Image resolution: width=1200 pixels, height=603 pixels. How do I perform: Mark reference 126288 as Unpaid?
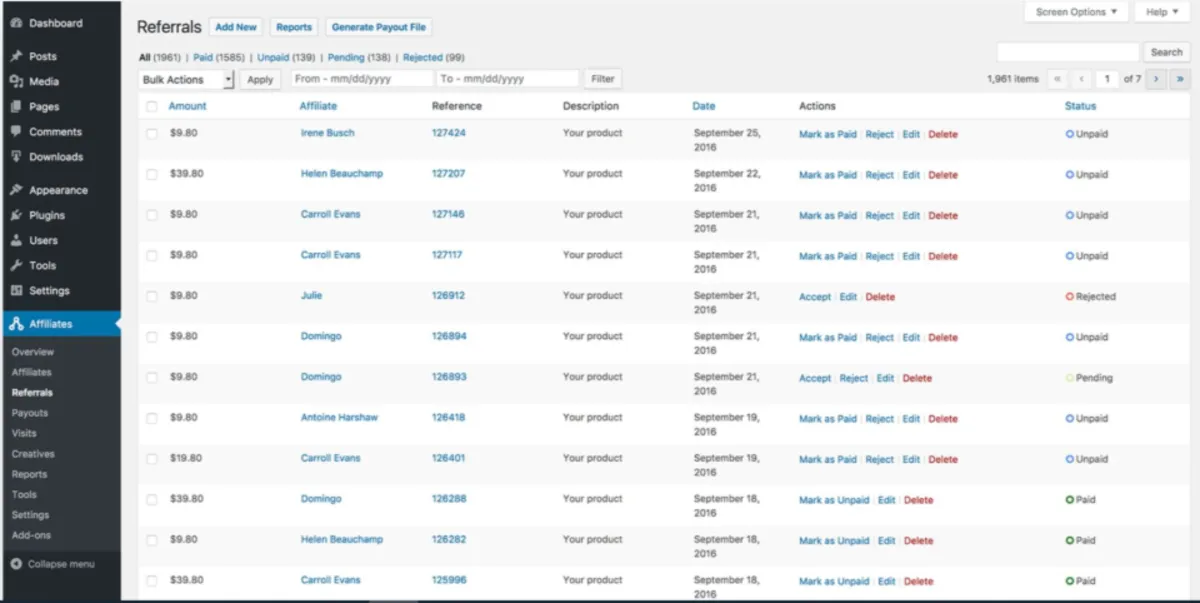coord(834,500)
